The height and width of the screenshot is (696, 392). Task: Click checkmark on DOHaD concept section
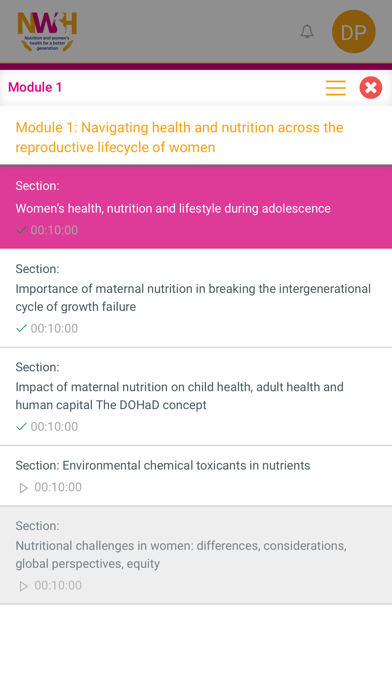[x=21, y=426]
